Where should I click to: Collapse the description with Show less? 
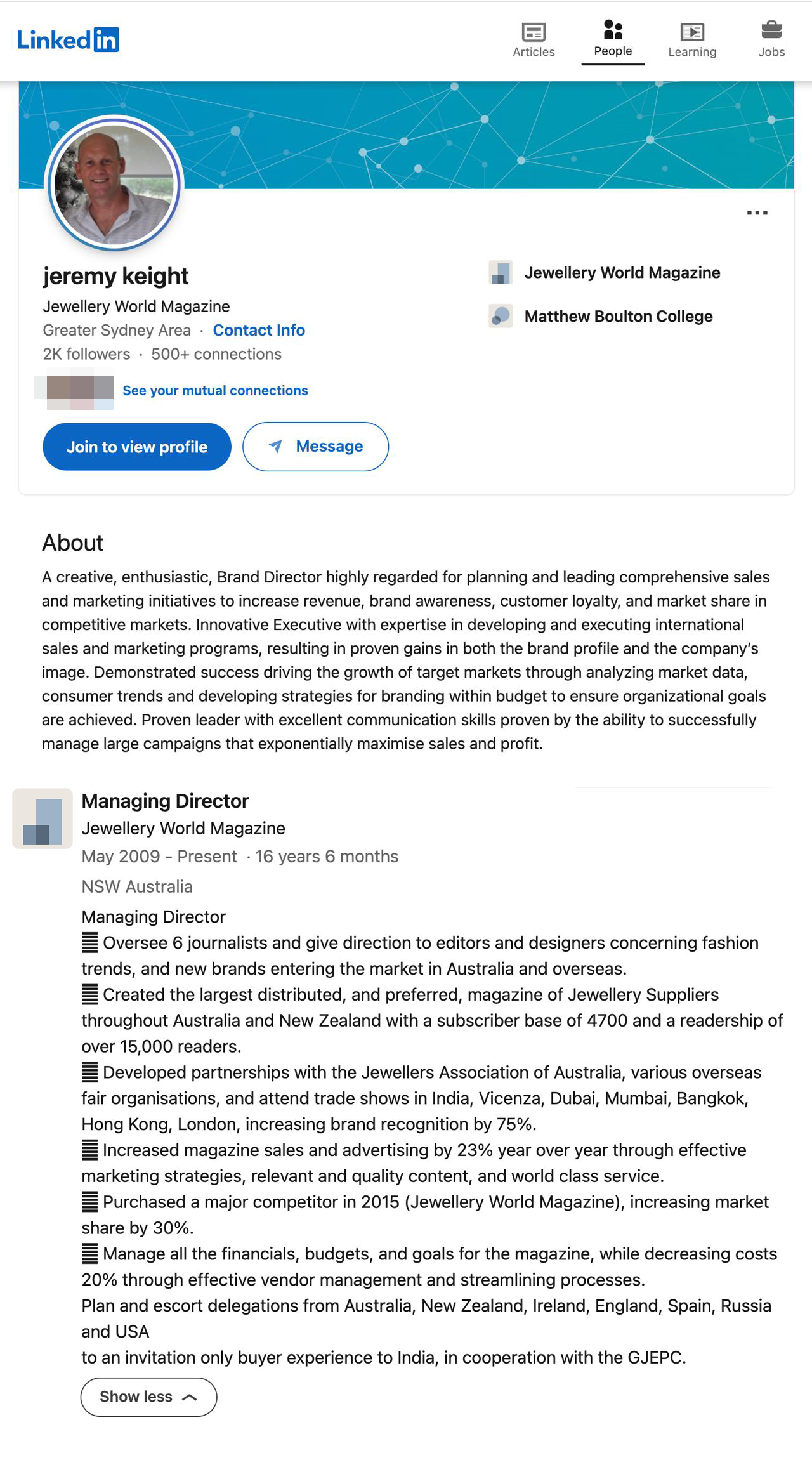pyautogui.click(x=148, y=1397)
